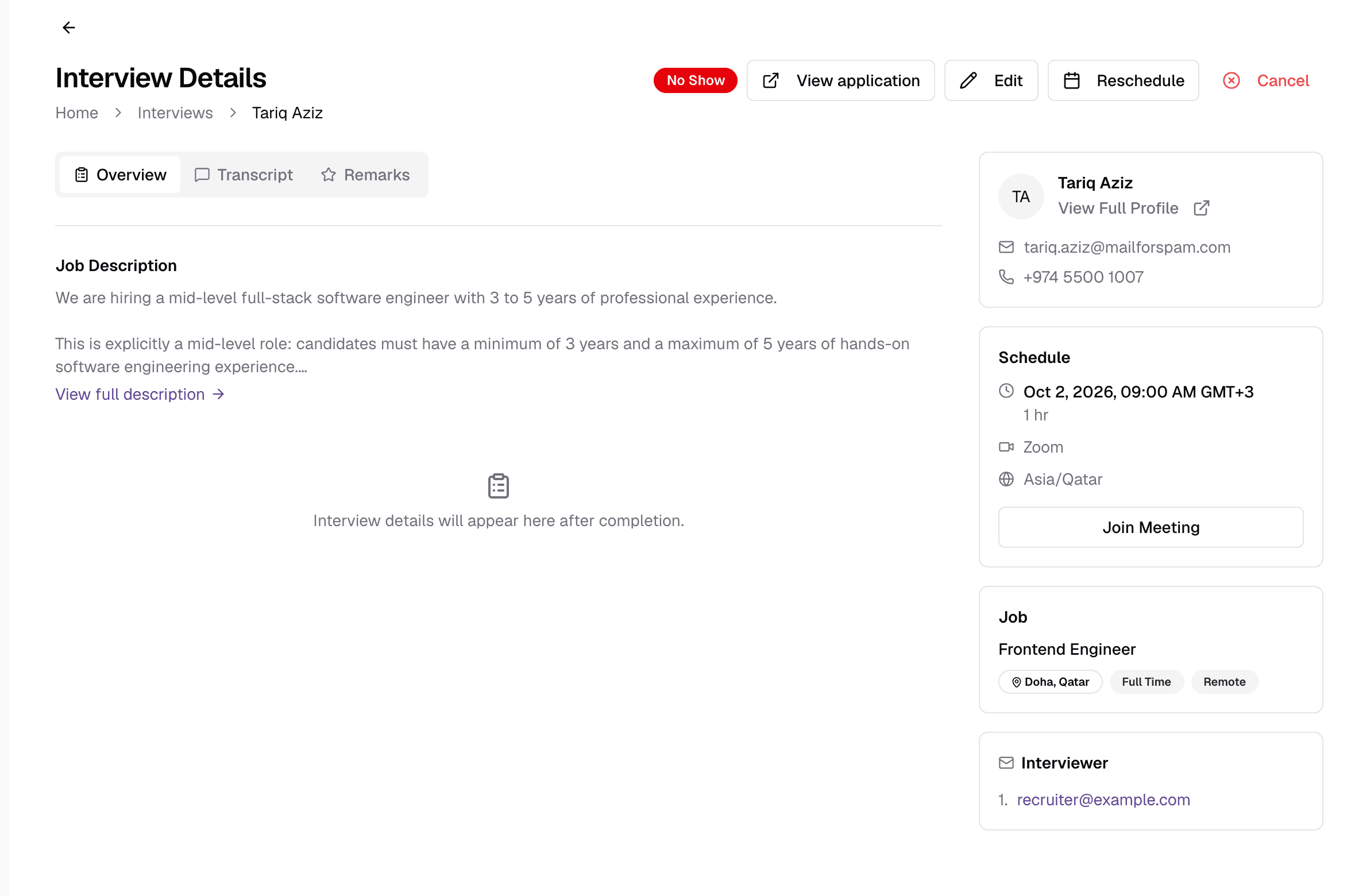Open the Interviews breadcrumb link
This screenshot has height=896, width=1351.
point(175,113)
